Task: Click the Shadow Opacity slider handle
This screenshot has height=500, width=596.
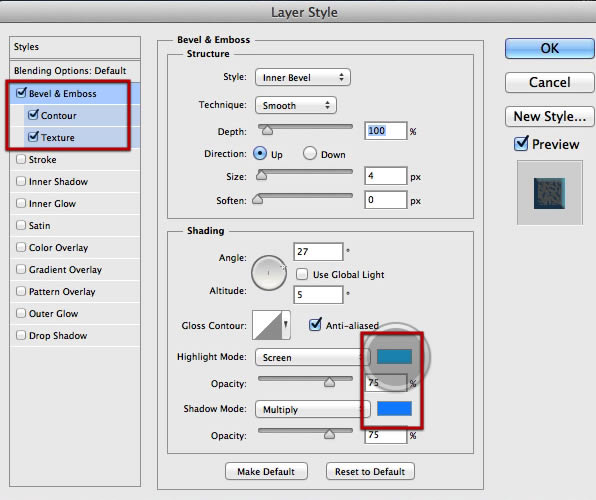Action: [x=330, y=434]
